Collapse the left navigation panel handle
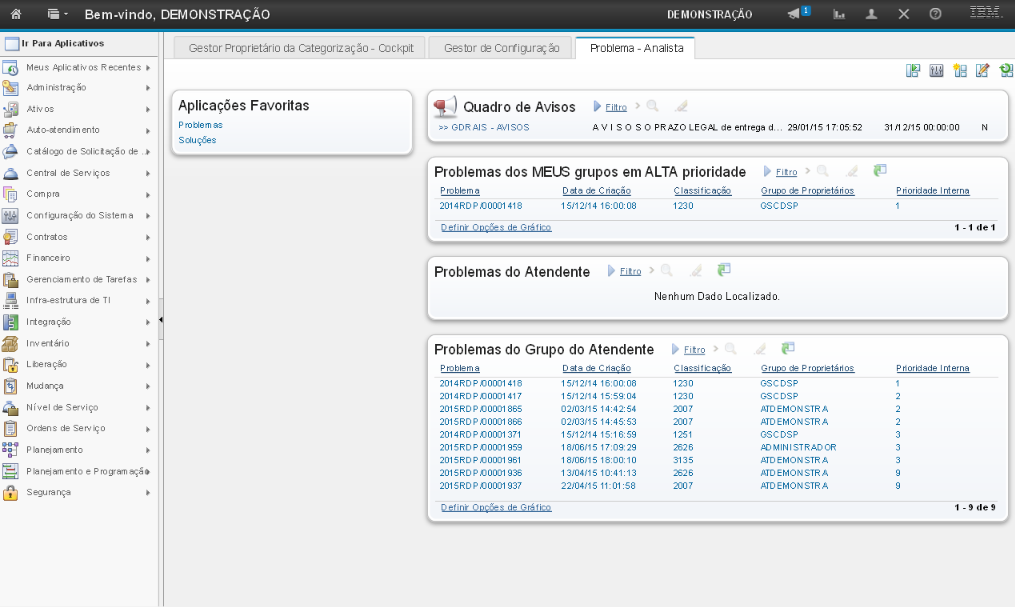 (161, 320)
